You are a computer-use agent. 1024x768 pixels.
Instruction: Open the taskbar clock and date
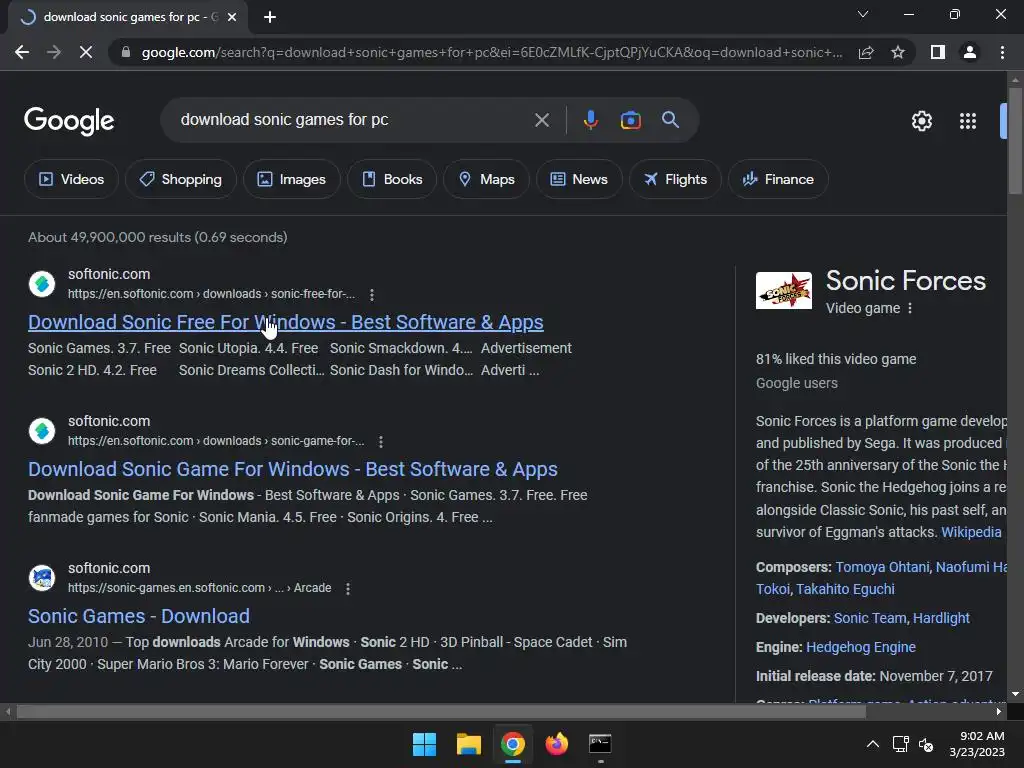(x=977, y=744)
